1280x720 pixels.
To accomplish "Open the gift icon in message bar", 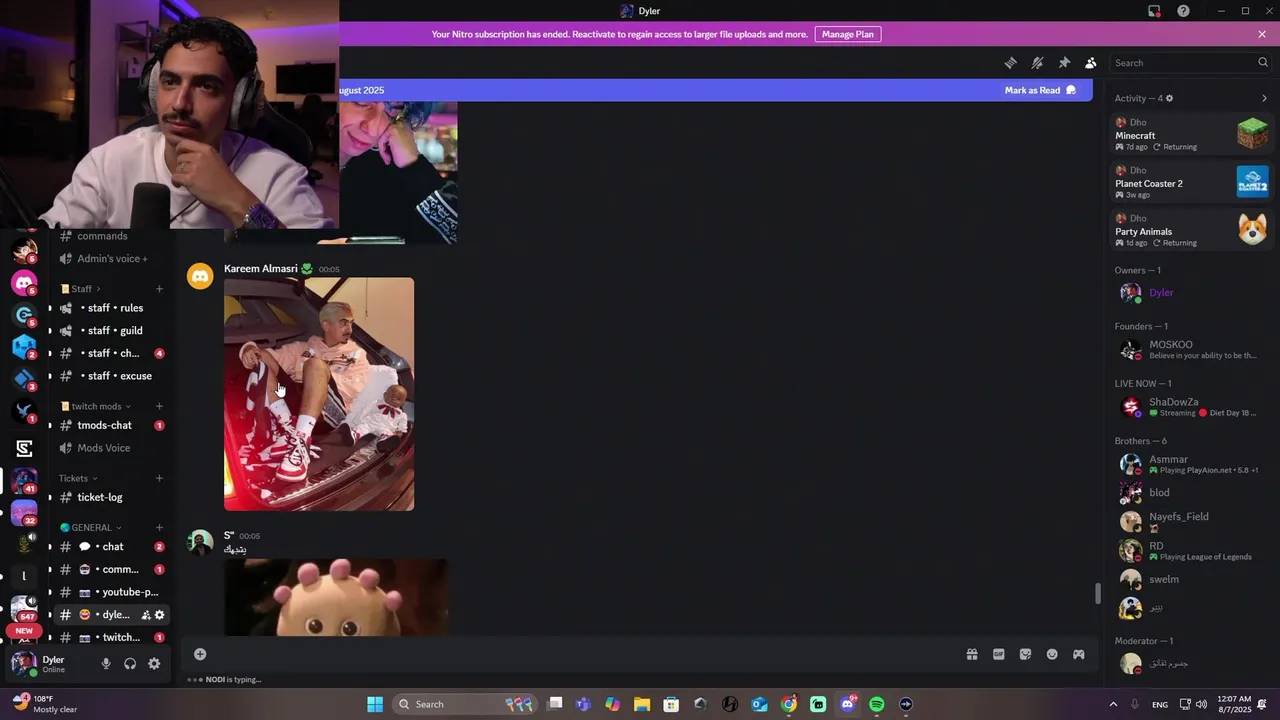I will 971,654.
